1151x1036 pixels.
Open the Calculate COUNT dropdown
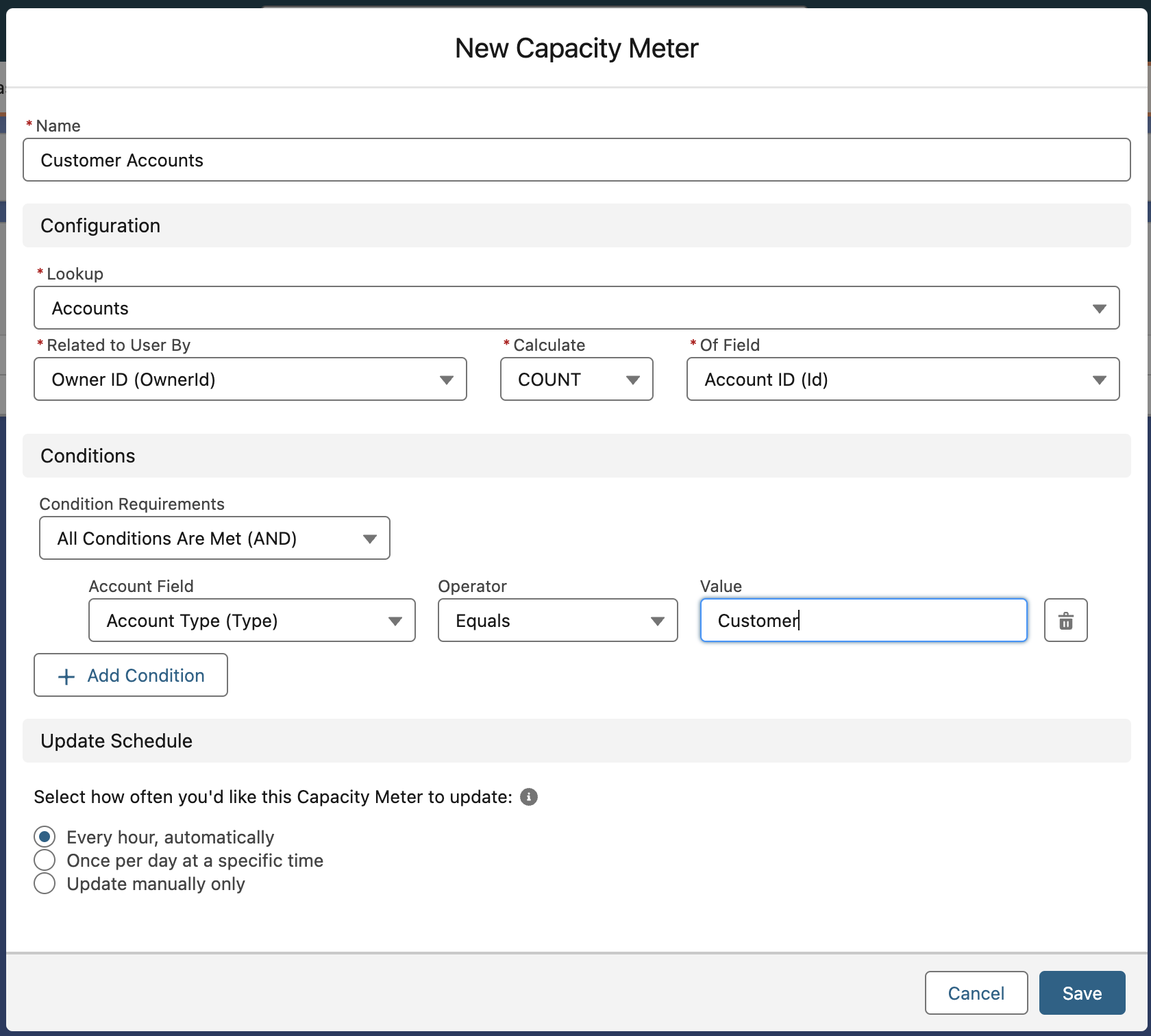[576, 380]
